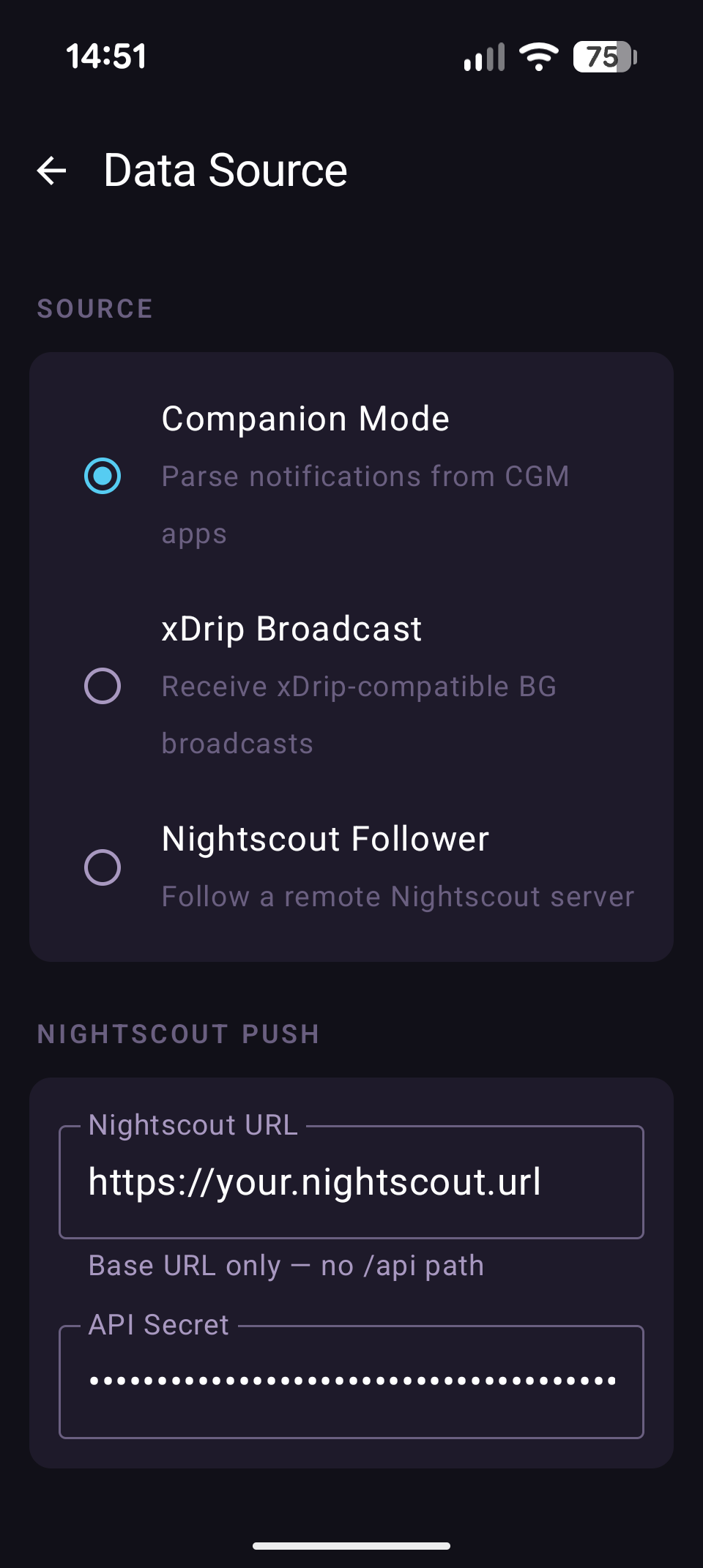Tap 'Parse notifications from CGM apps' description
Screen dimensions: 703x1568
[x=365, y=504]
